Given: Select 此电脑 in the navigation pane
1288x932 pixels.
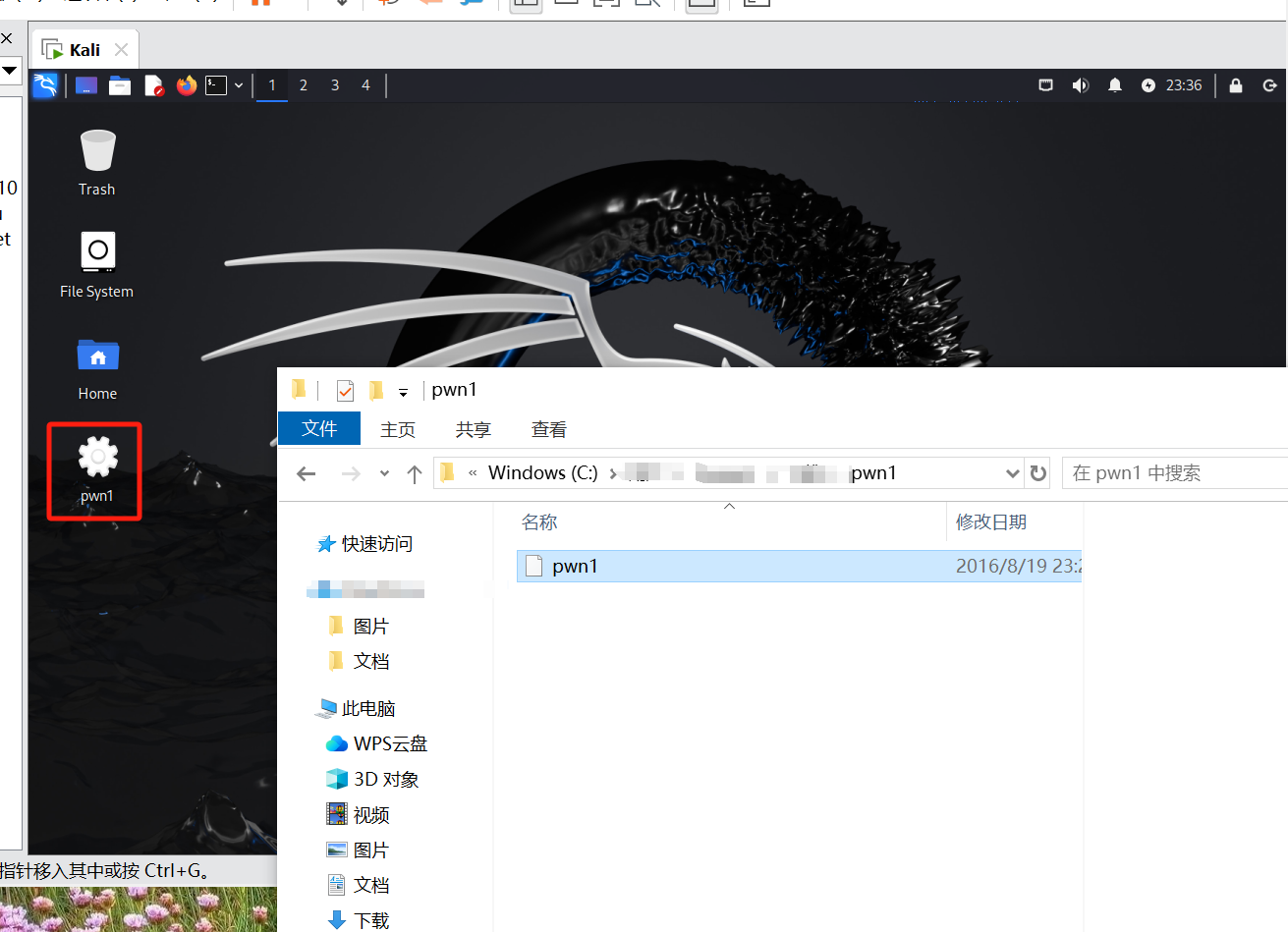Looking at the screenshot, I should point(357,709).
